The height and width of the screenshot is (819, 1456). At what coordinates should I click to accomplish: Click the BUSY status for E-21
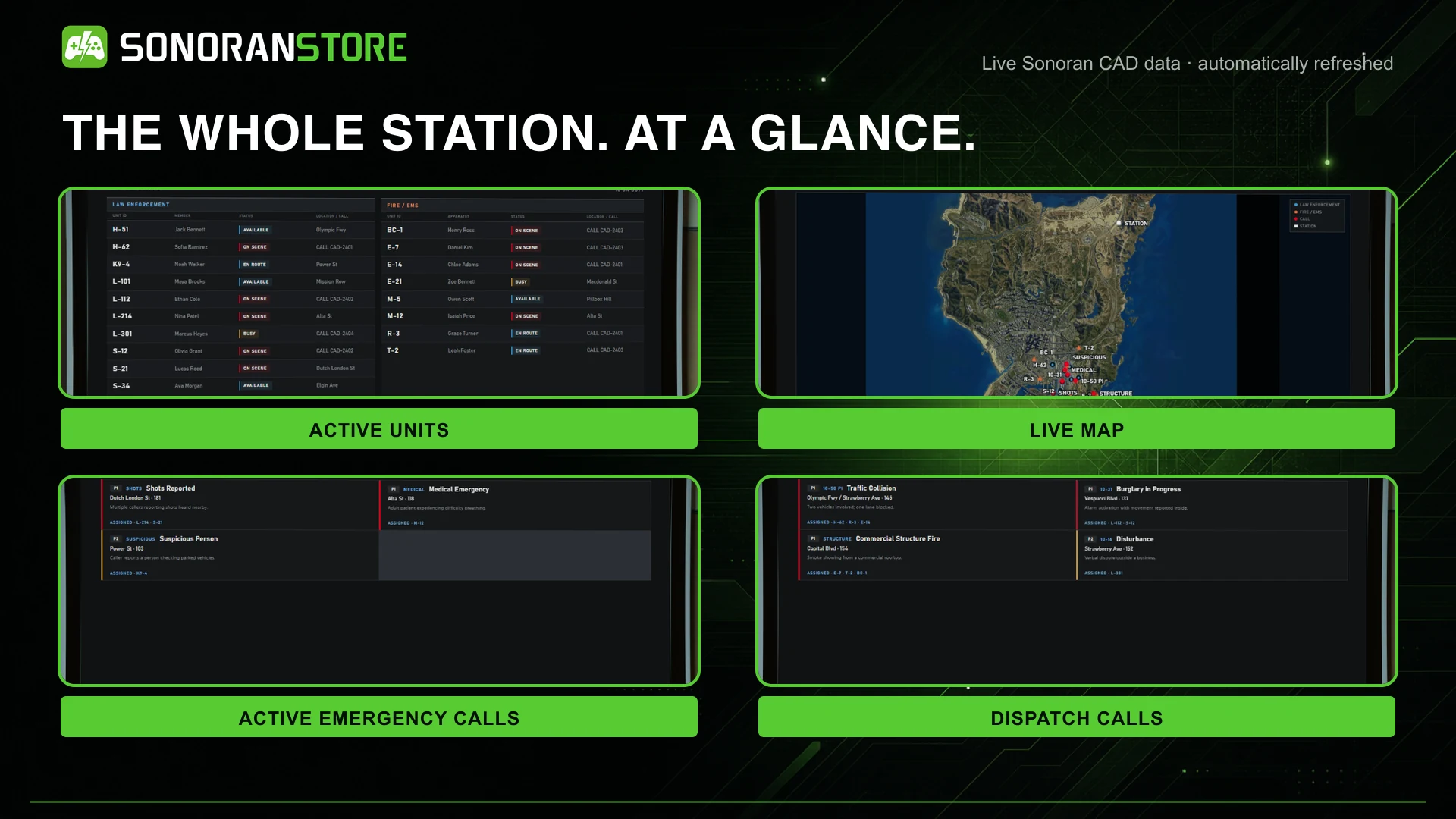tap(520, 281)
